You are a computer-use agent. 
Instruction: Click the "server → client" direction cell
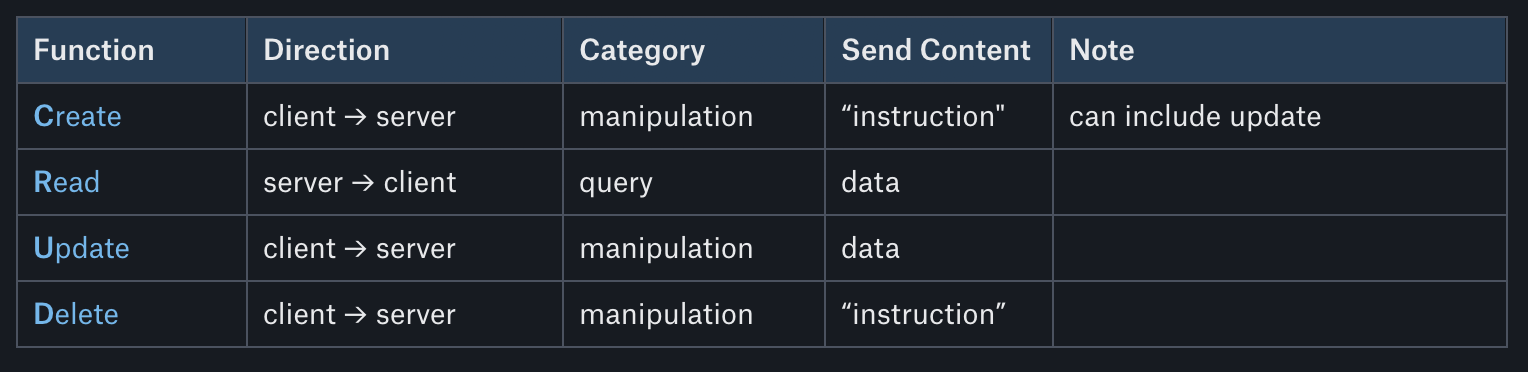(x=405, y=182)
